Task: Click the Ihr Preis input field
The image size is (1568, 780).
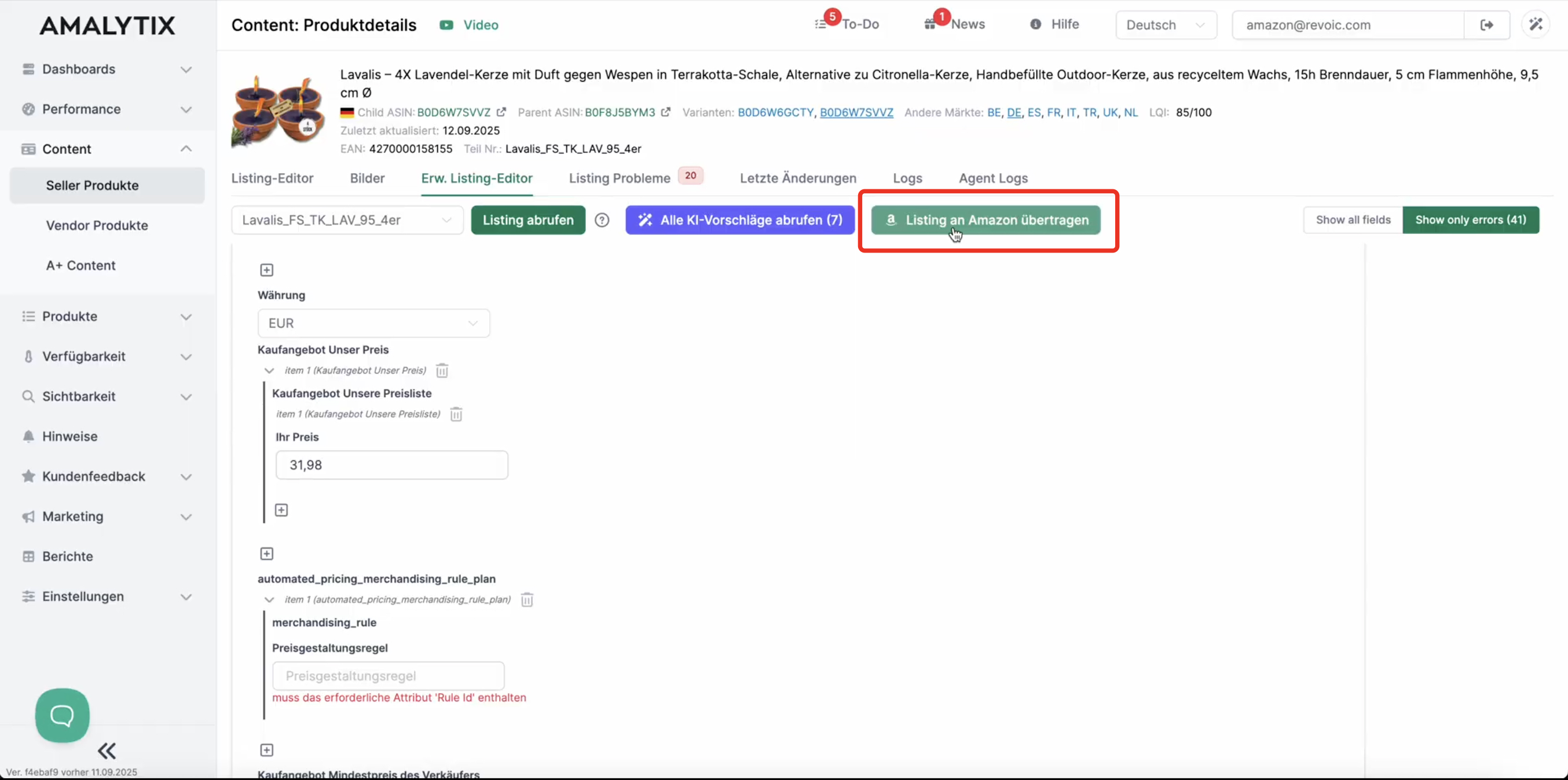Action: pos(391,465)
